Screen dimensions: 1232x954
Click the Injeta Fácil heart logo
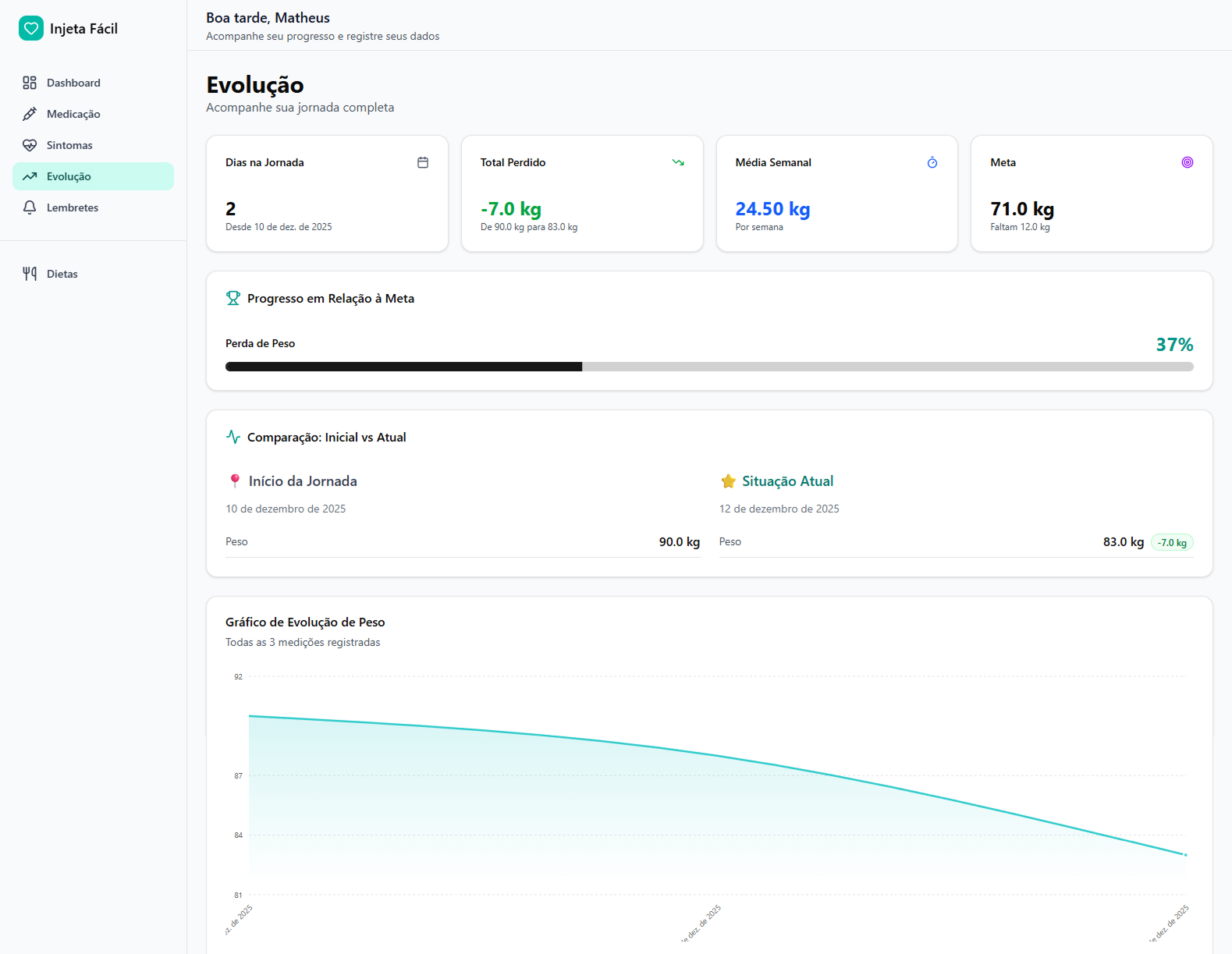31,29
